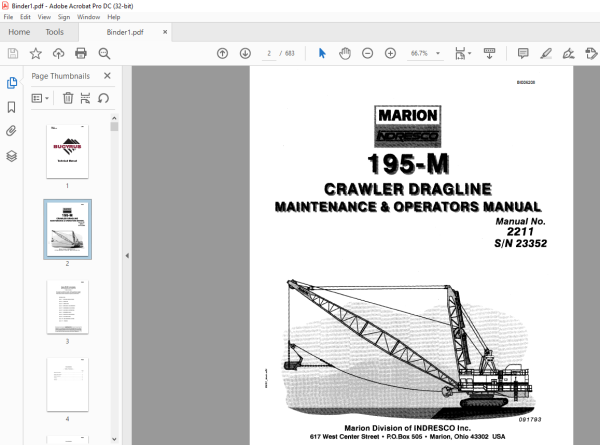
Task: Click the upload to cloud icon
Action: (59, 53)
